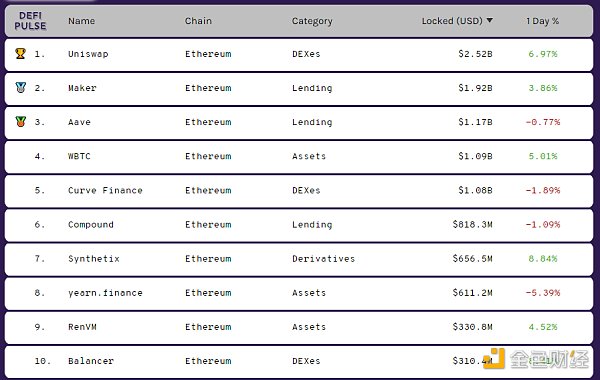The image size is (600, 380).
Task: Select the RenVM row
Action: click(x=299, y=327)
